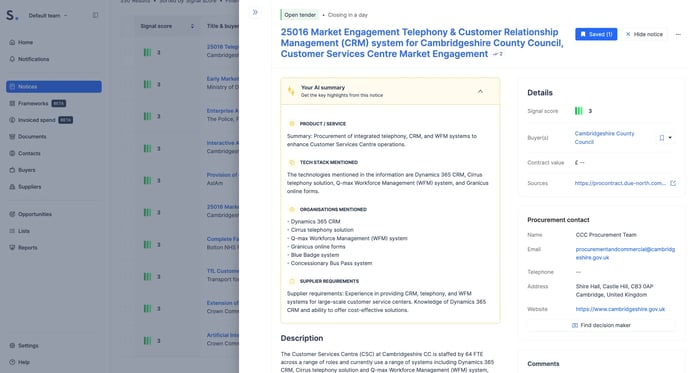Toggle the buyer bookmark icon for Cambridgeshire County Council
This screenshot has width=688, height=373.
[x=662, y=138]
